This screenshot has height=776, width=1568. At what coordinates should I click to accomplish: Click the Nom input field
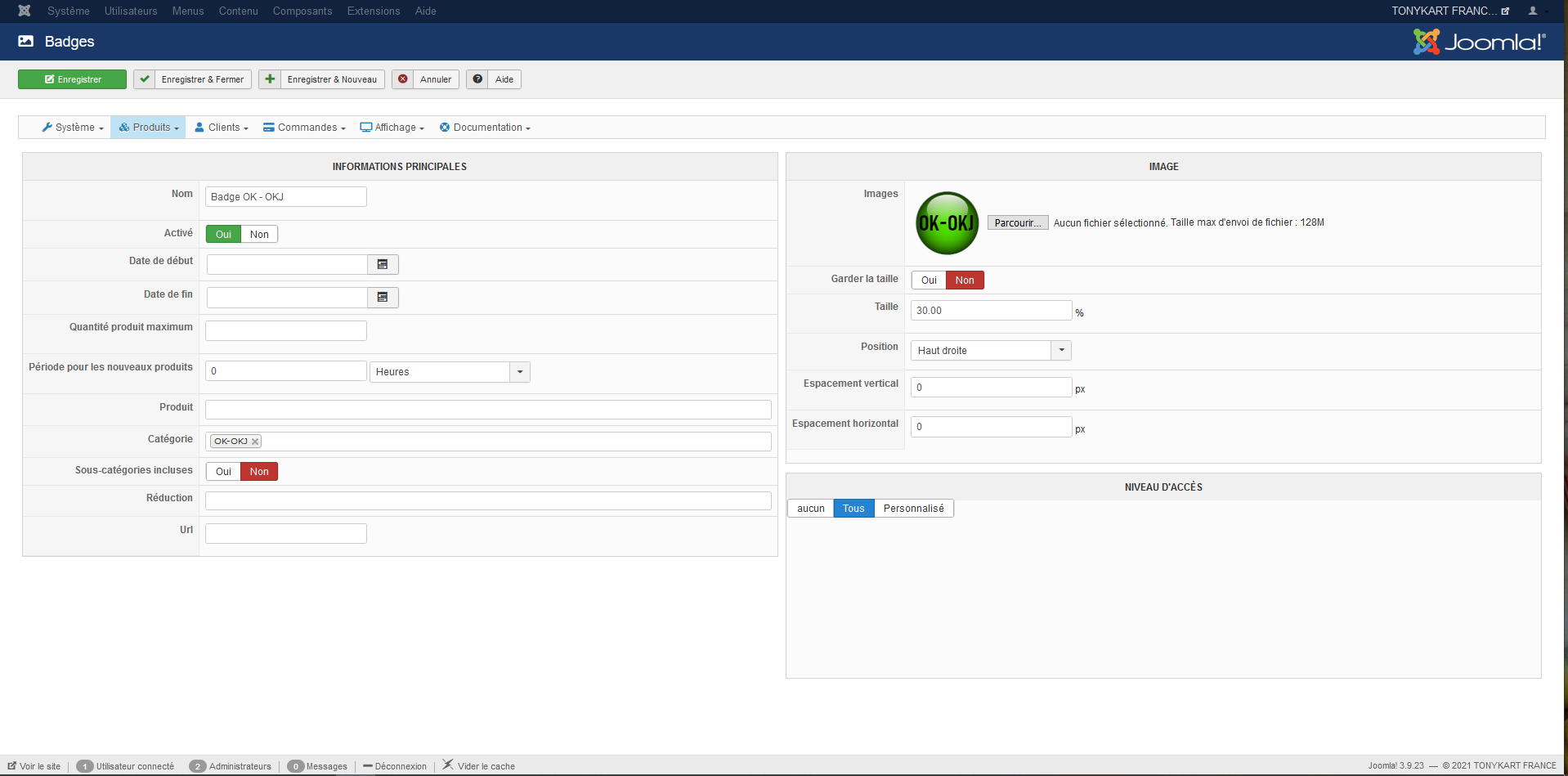point(286,196)
